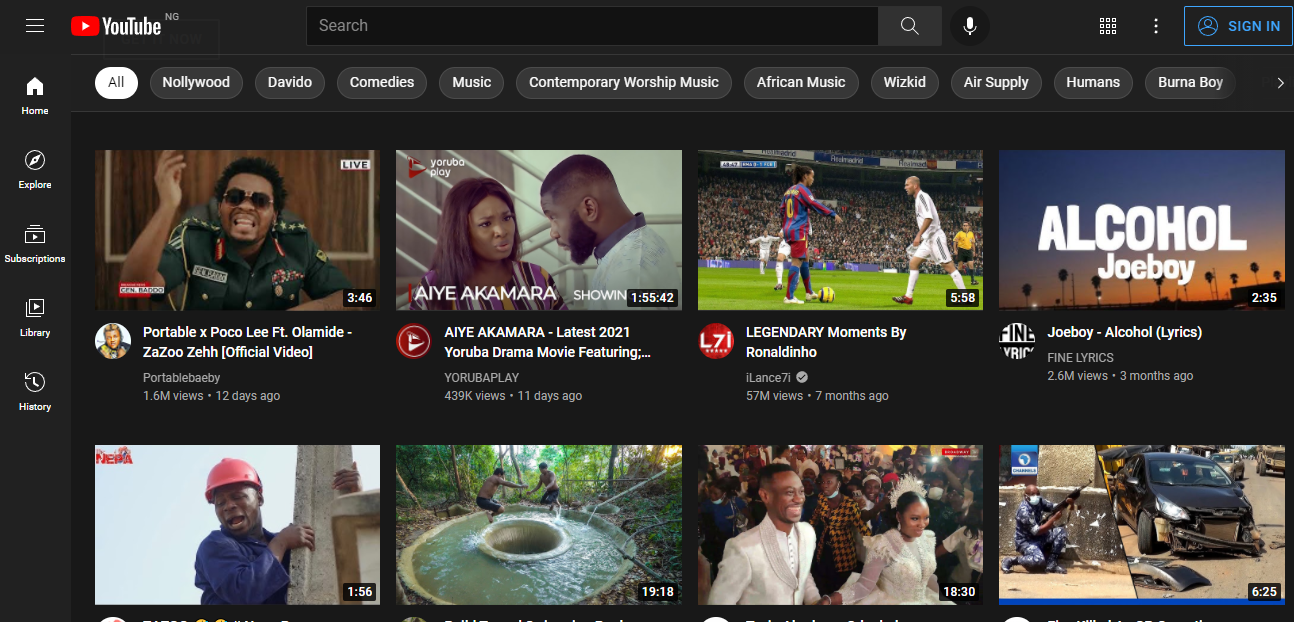Screen dimensions: 1294x622
Task: Show more filter chips with right arrow
Action: click(1280, 82)
